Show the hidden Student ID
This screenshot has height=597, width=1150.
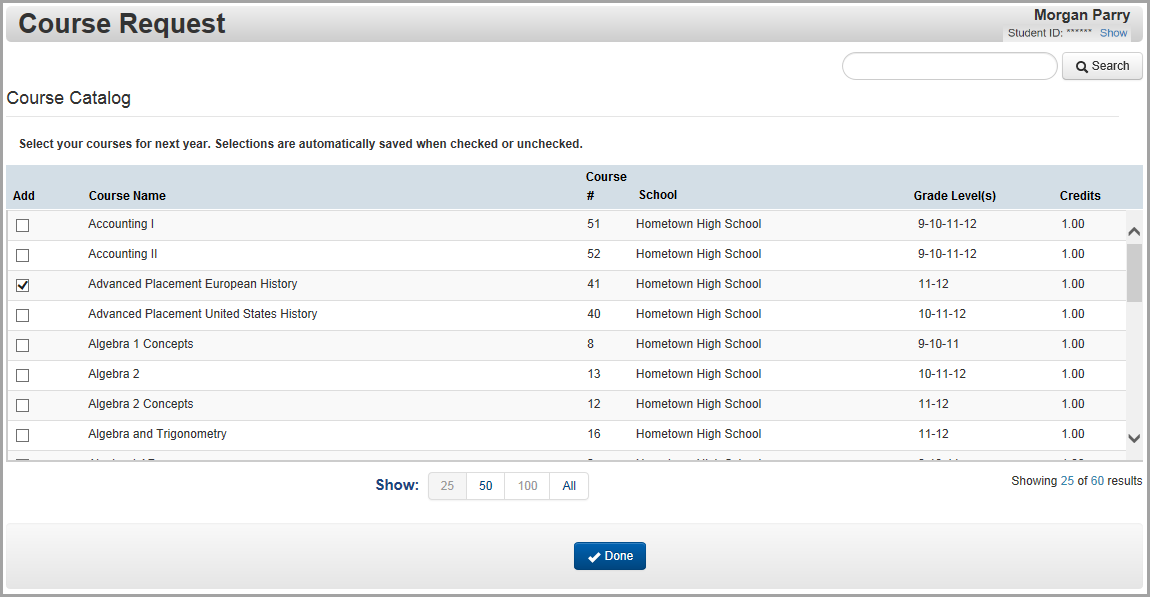click(x=1113, y=33)
